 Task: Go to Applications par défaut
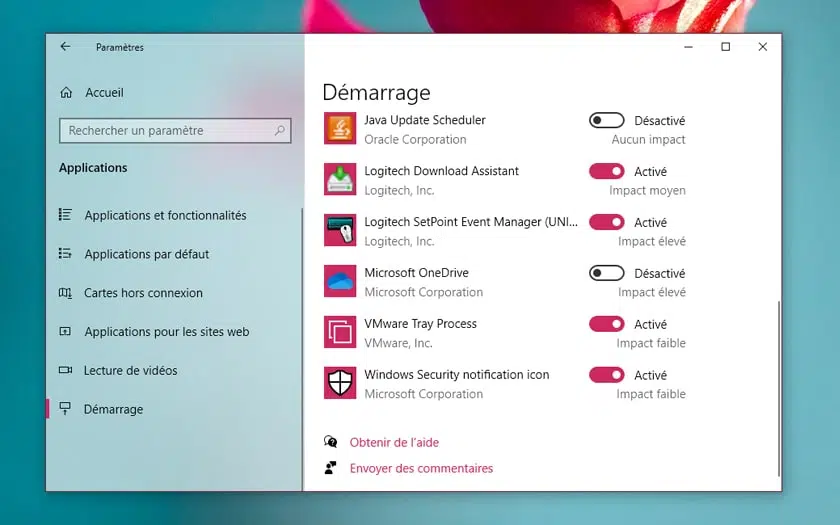point(146,254)
